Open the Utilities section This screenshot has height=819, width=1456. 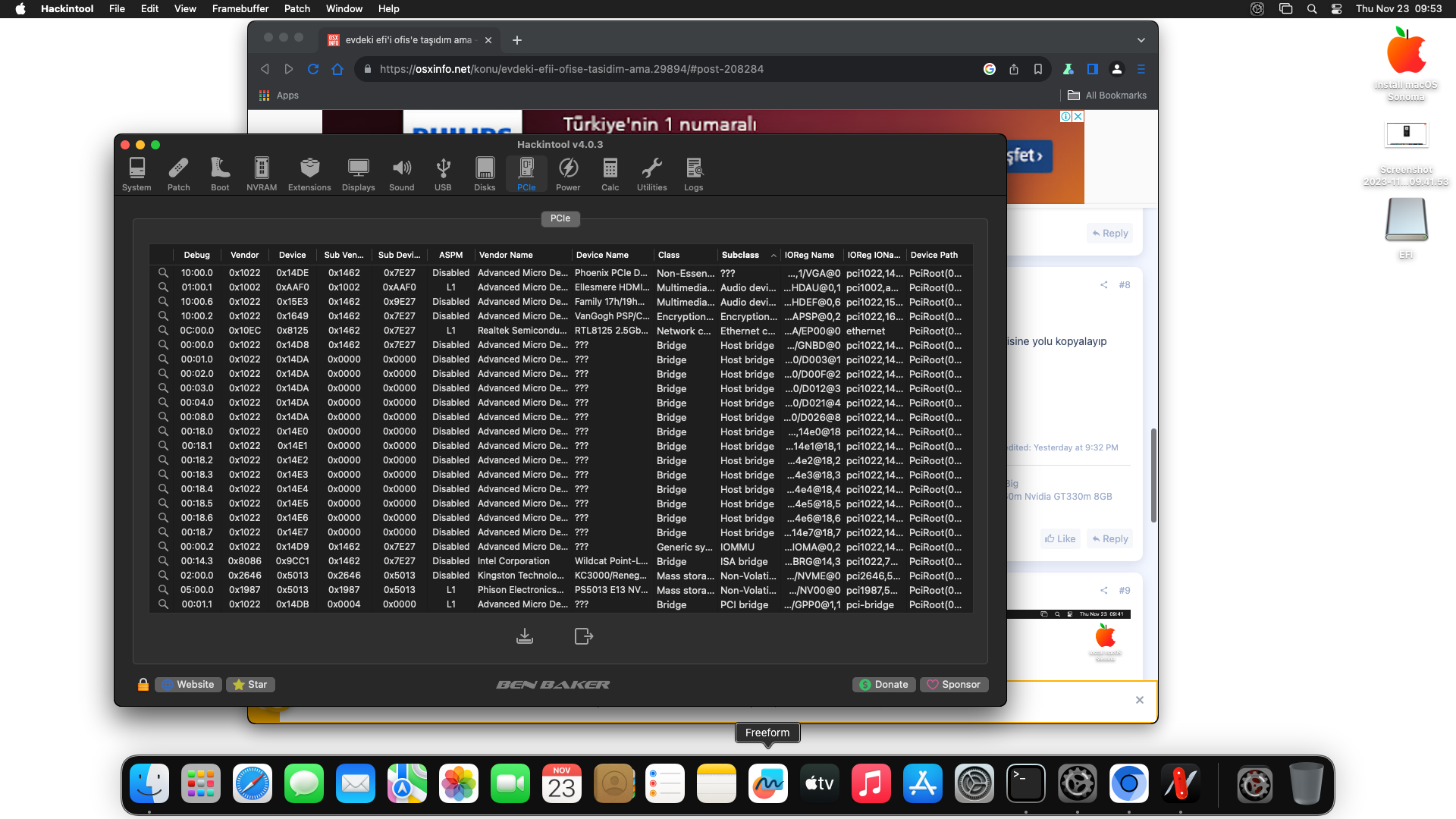click(651, 173)
